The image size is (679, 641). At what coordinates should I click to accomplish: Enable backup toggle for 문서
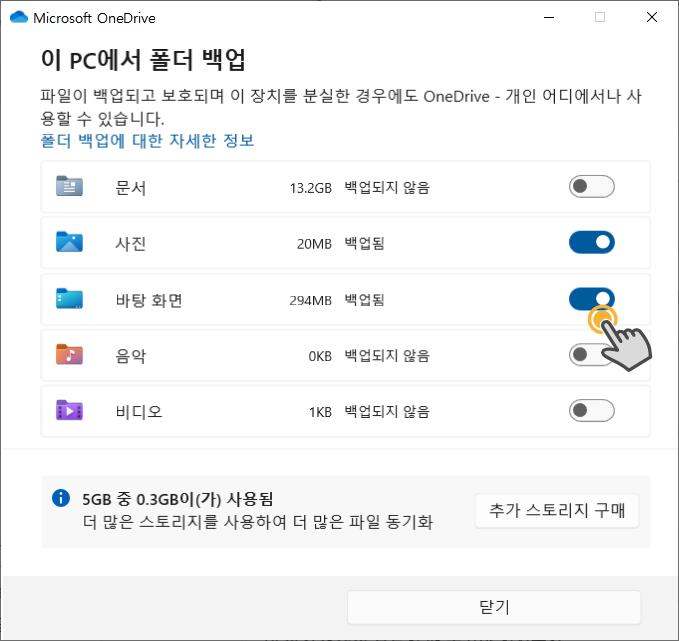coord(592,187)
